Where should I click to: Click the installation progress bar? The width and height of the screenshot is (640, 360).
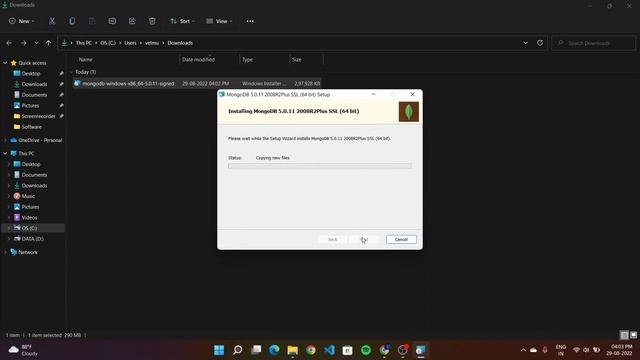(x=320, y=166)
